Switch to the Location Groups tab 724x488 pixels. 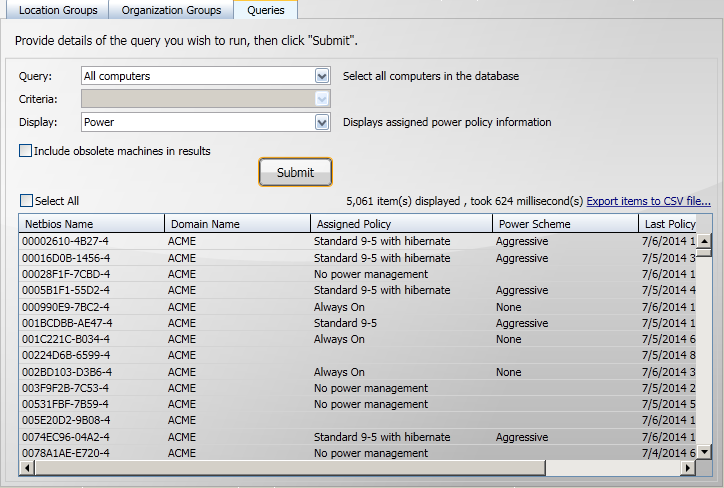click(58, 10)
